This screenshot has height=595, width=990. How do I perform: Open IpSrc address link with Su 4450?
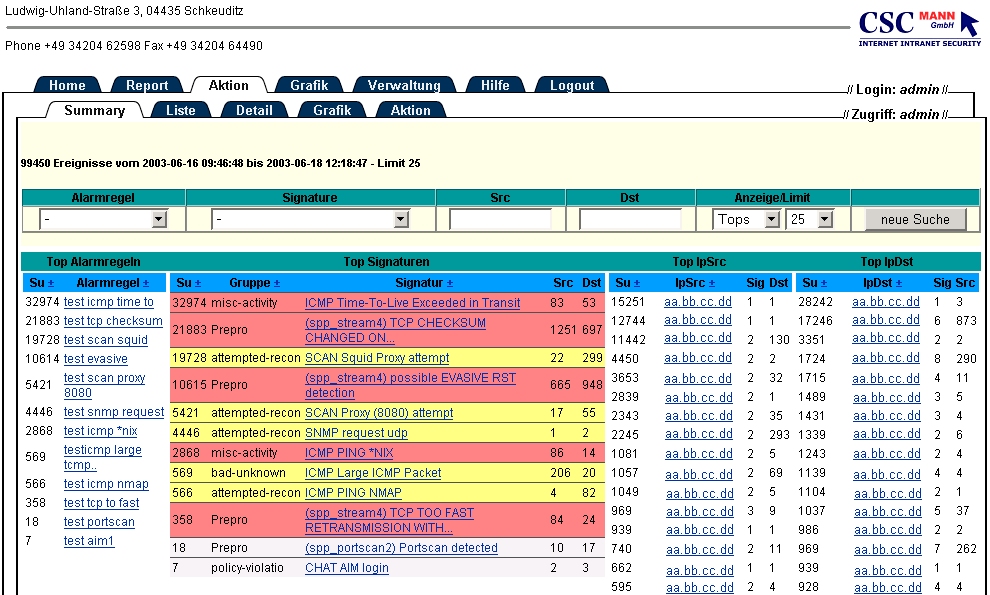click(698, 358)
